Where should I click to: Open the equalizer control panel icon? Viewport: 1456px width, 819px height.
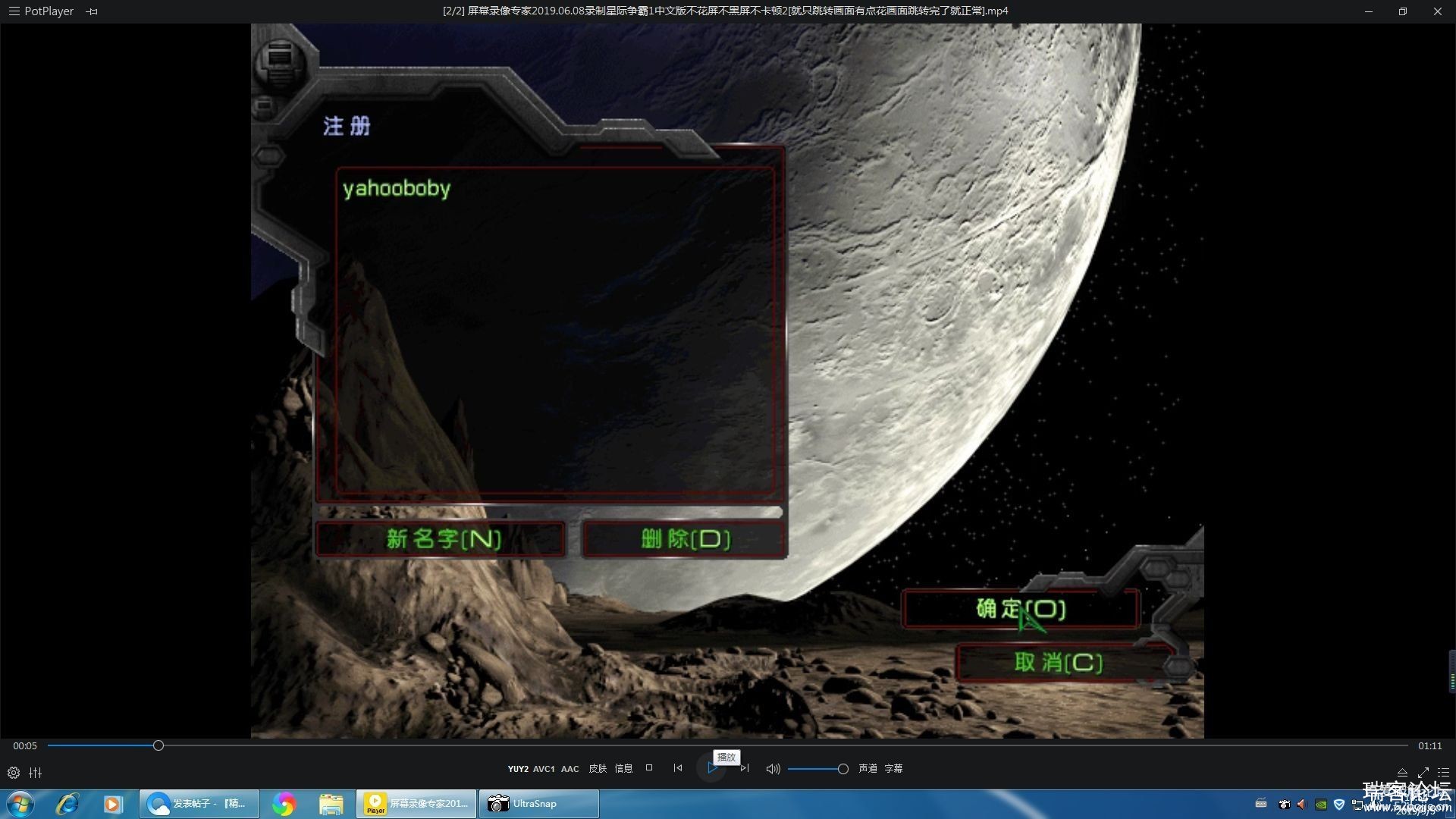[36, 773]
